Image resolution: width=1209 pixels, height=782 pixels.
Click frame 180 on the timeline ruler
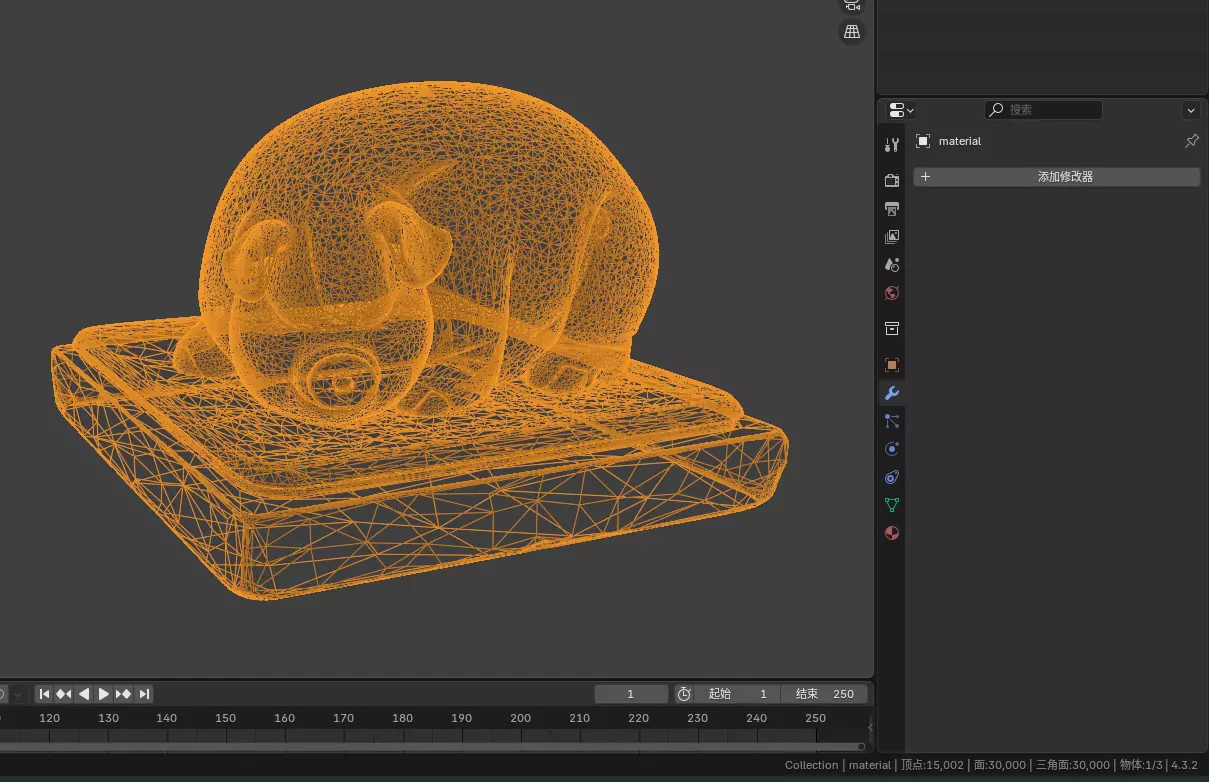pos(402,718)
